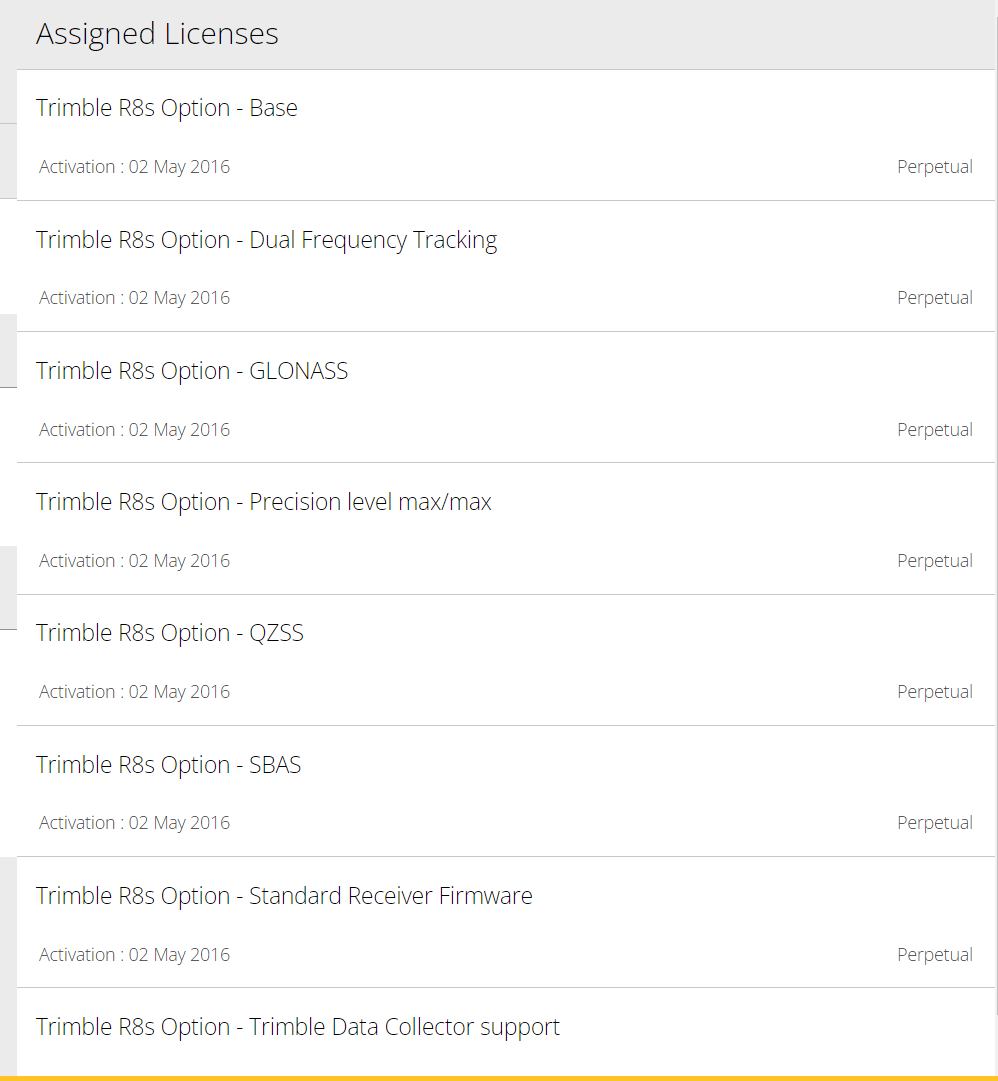
Task: Select the QZSS option license
Action: coord(506,660)
